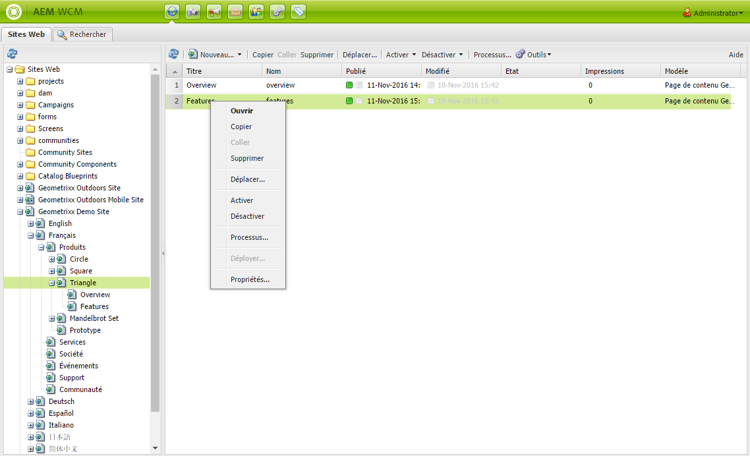Click Déplacer... in the toolbar
Screen dimensions: 750x456
[x=360, y=55]
